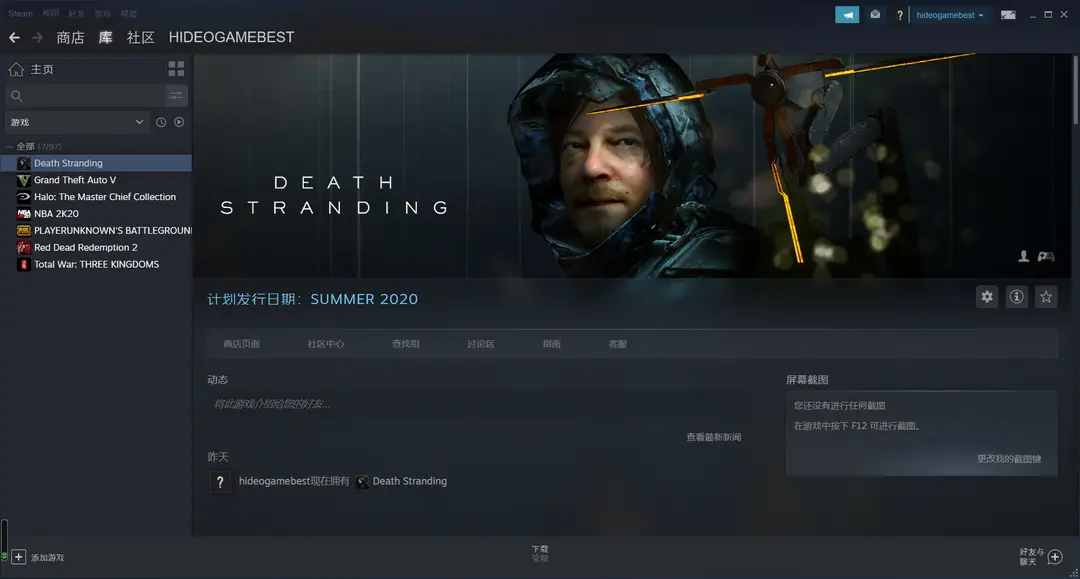The image size is (1080, 579).
Task: Click PLAYERUNKNOWN'S BATTLEGROUNDS game icon
Action: click(x=24, y=231)
